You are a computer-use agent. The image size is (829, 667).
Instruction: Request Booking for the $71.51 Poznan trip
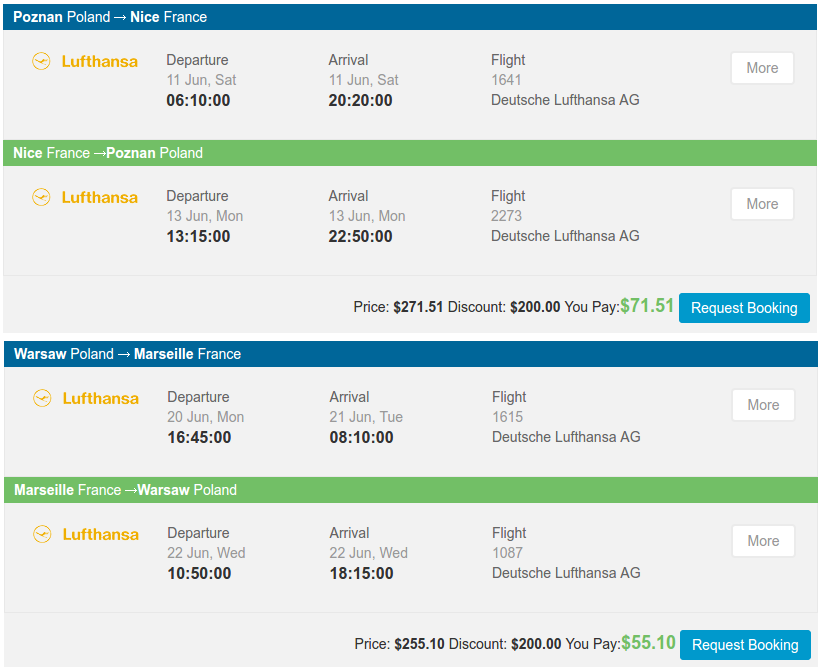click(x=744, y=308)
